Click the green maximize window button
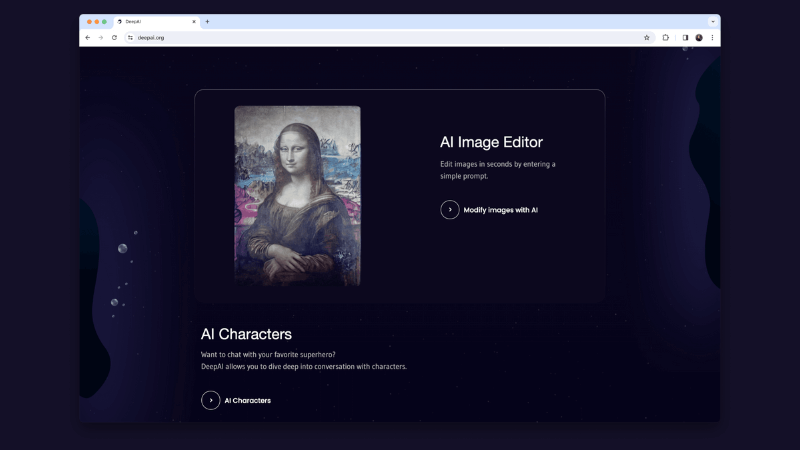This screenshot has width=800, height=450. [104, 22]
